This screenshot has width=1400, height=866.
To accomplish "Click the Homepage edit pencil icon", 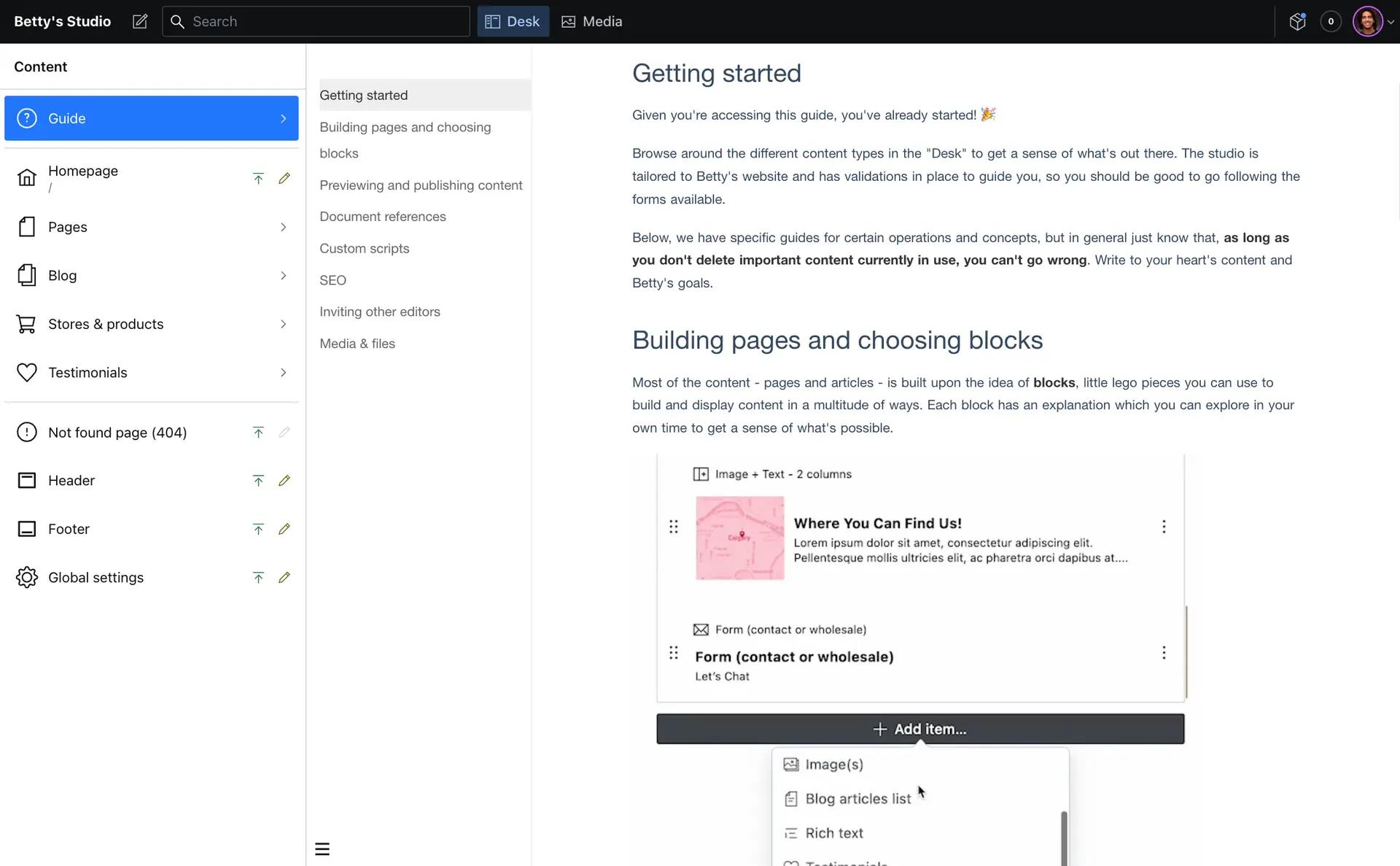I will [x=284, y=179].
